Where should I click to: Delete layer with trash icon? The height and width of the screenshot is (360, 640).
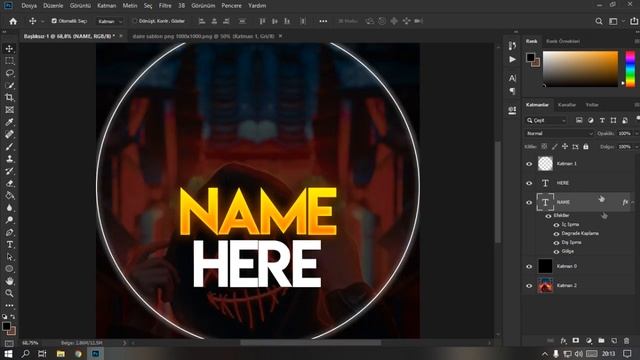click(x=627, y=340)
